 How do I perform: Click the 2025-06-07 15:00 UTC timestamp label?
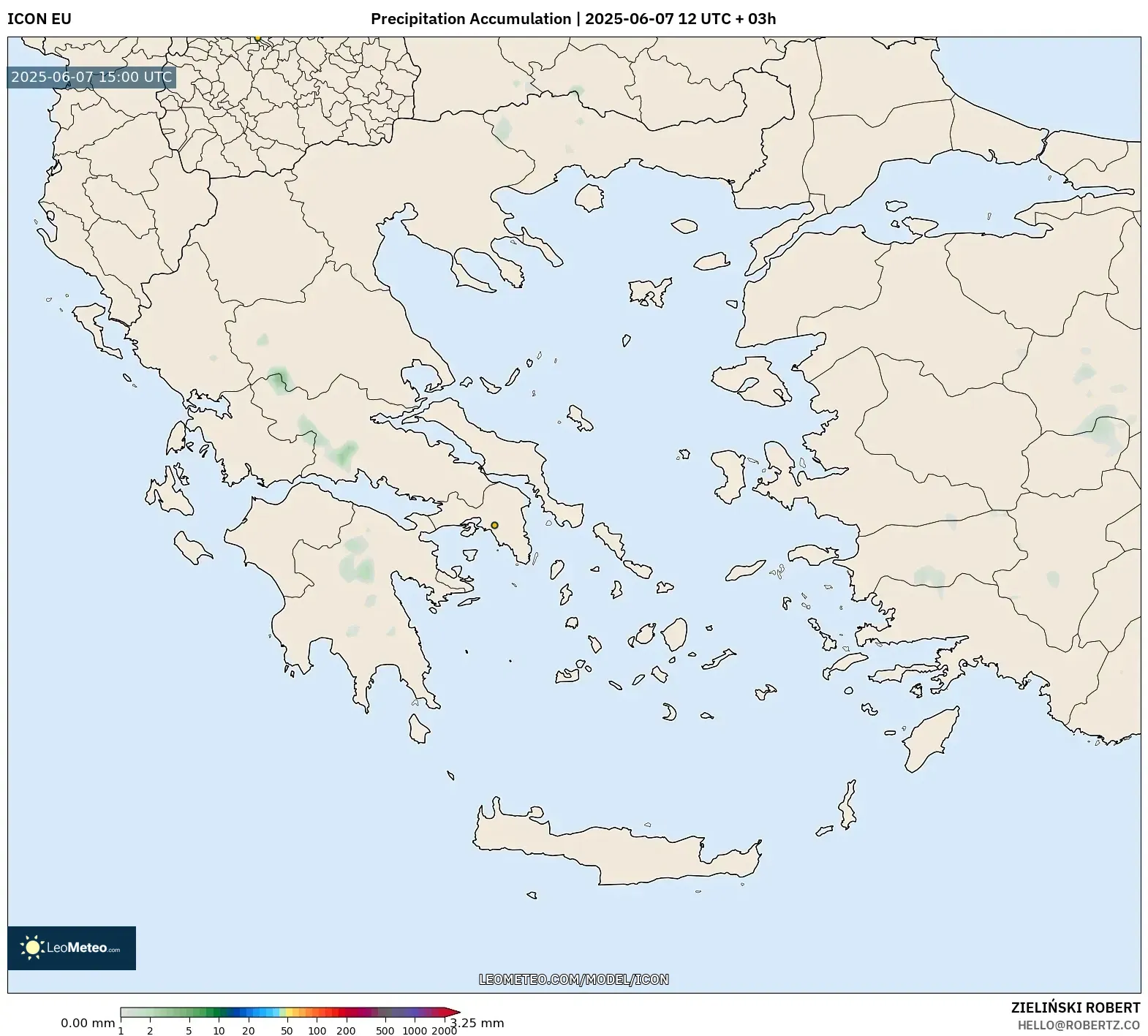click(x=91, y=77)
